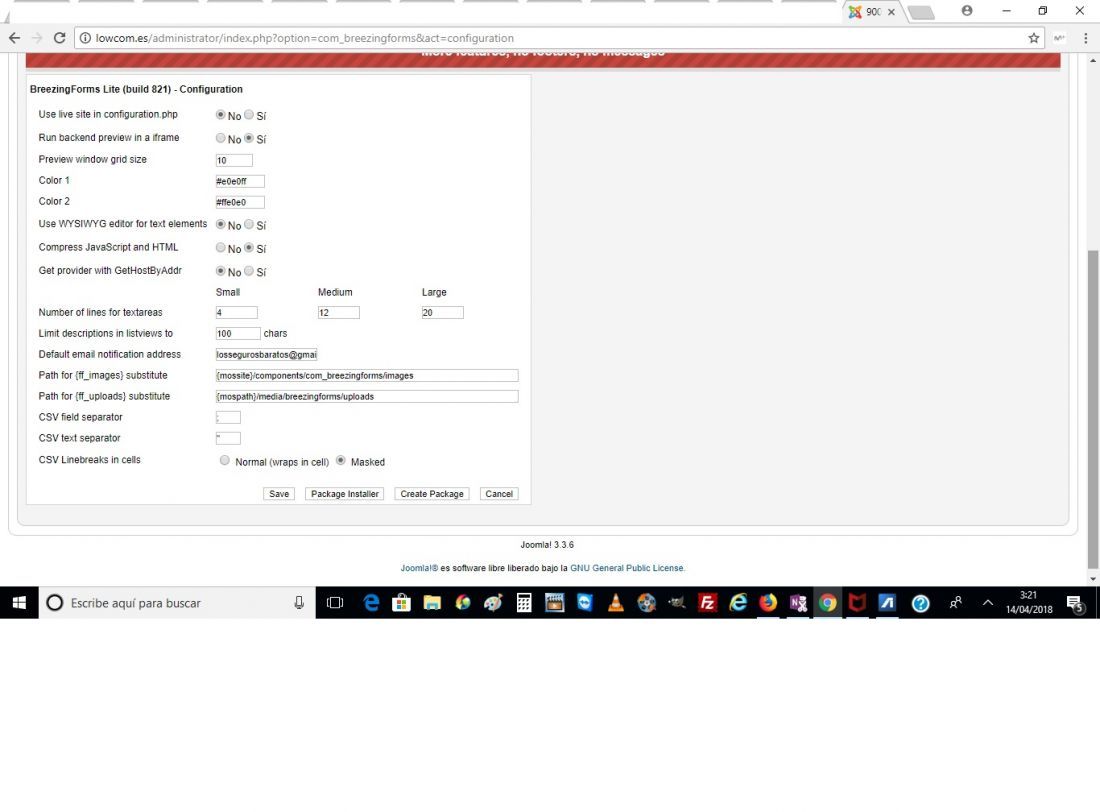Select Sí for Compress JavaScript and HTML
This screenshot has height=812, width=1100.
tap(249, 247)
